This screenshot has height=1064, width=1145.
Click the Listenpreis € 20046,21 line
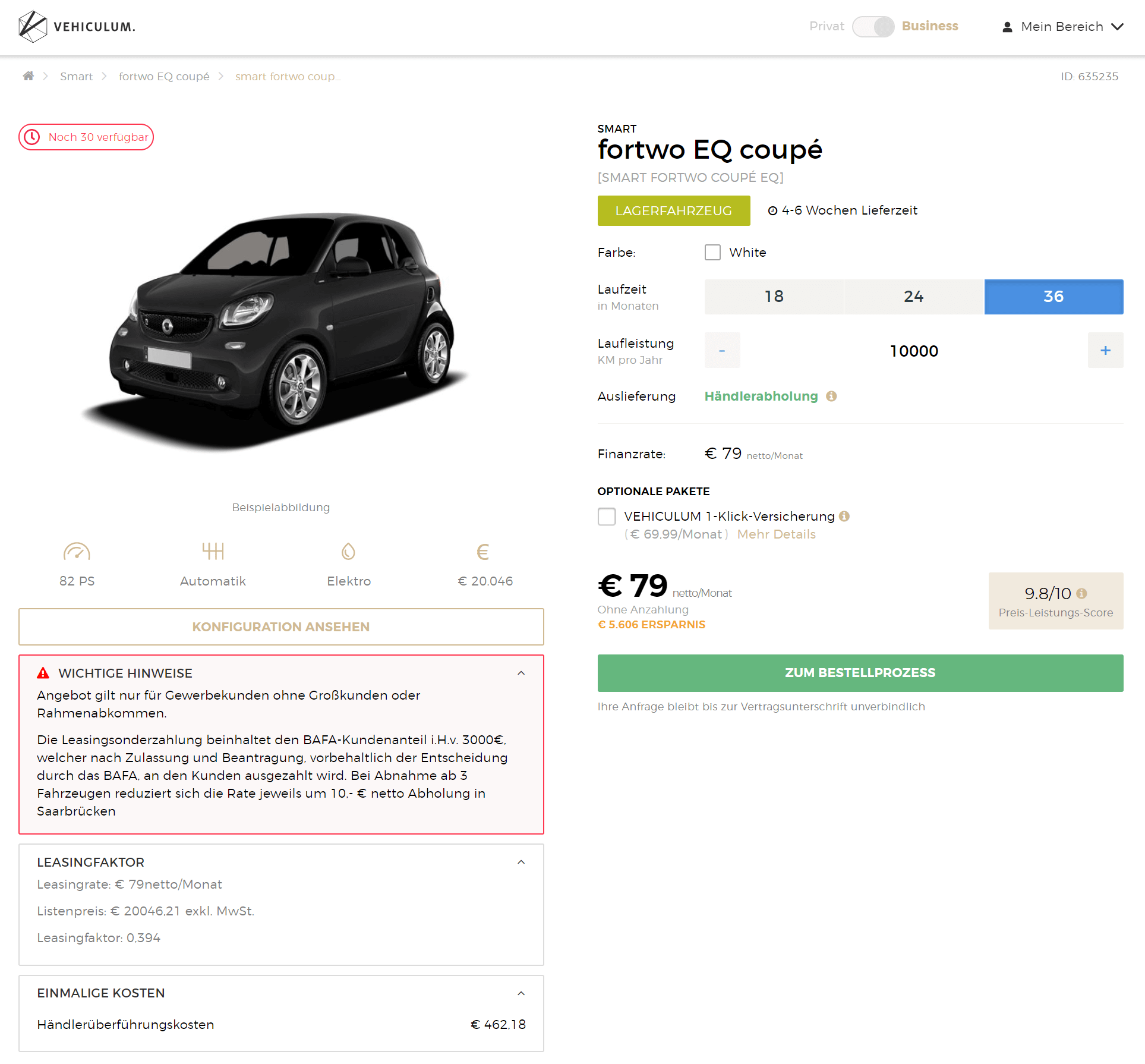tap(146, 911)
